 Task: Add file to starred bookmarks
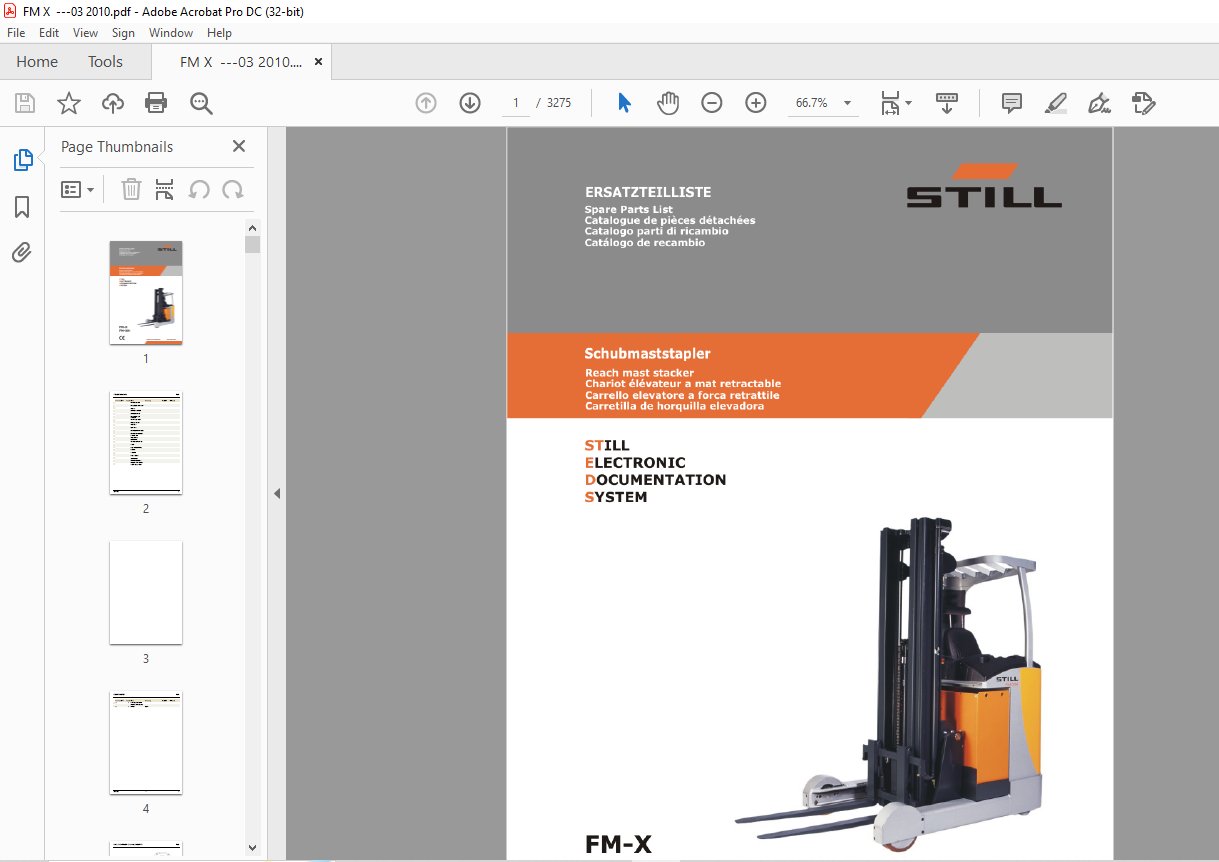coord(69,103)
